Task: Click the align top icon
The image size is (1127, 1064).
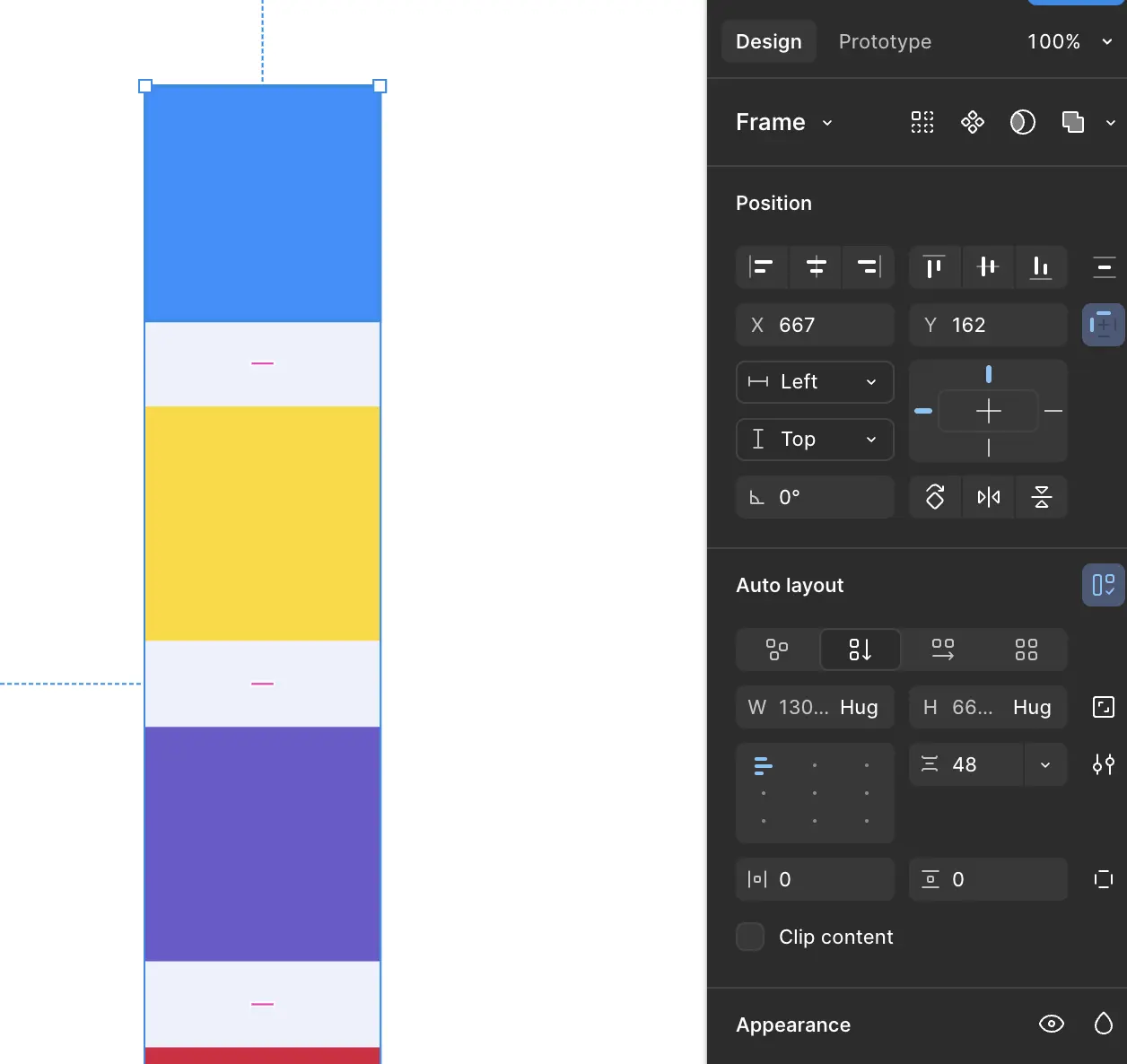Action: (x=934, y=267)
